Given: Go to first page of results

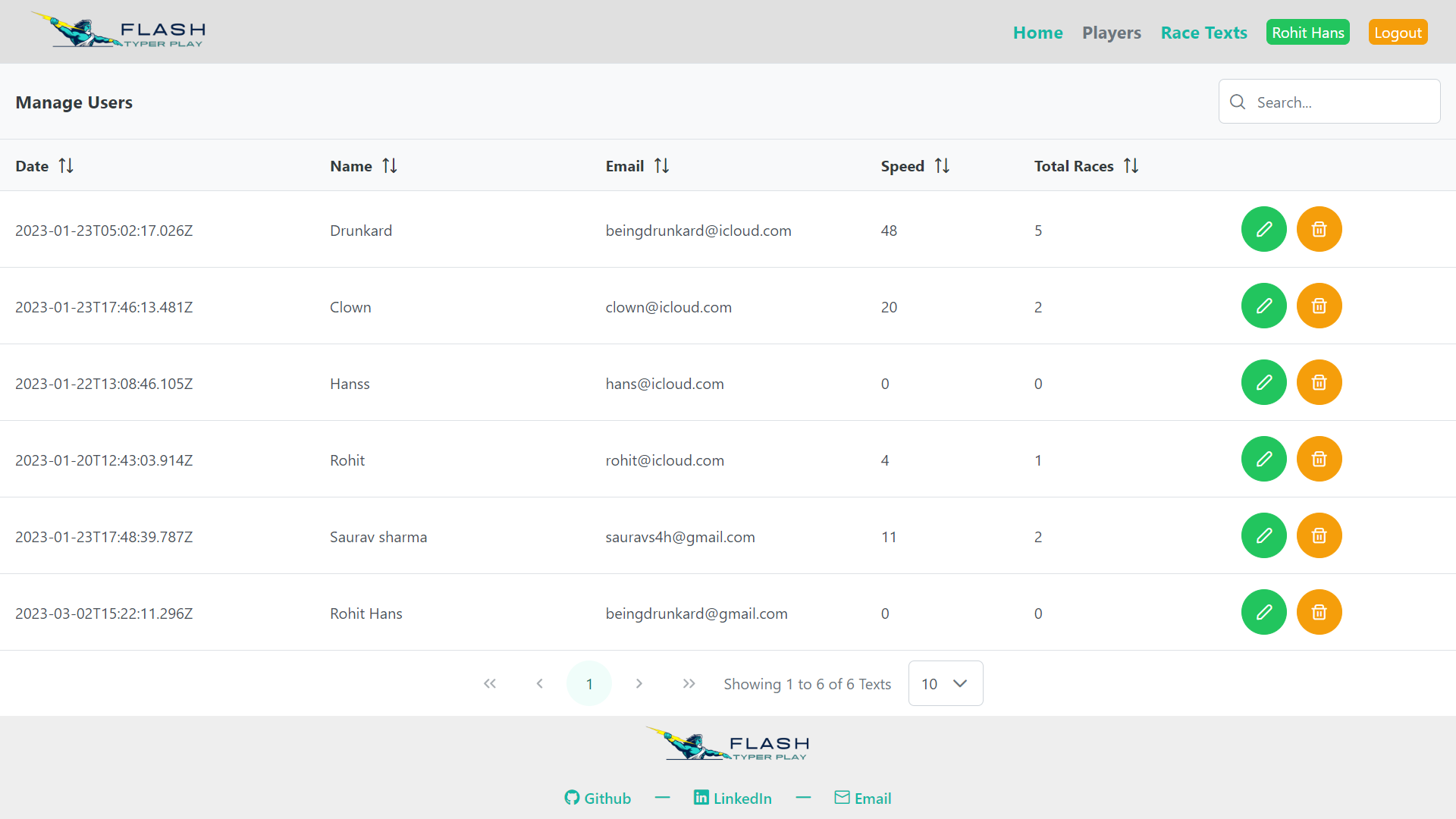Looking at the screenshot, I should [x=490, y=683].
